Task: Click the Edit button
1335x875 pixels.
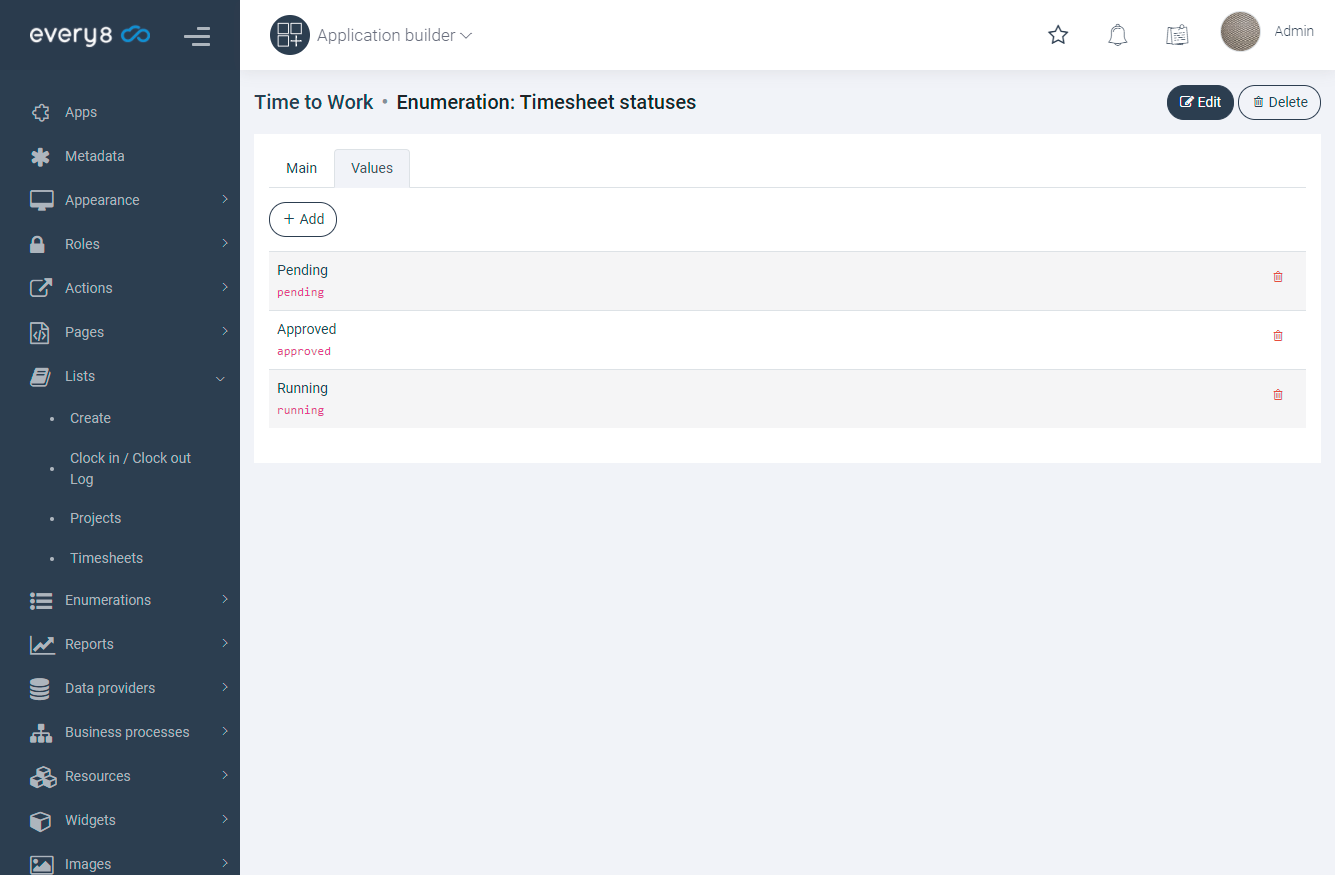Action: (x=1200, y=102)
